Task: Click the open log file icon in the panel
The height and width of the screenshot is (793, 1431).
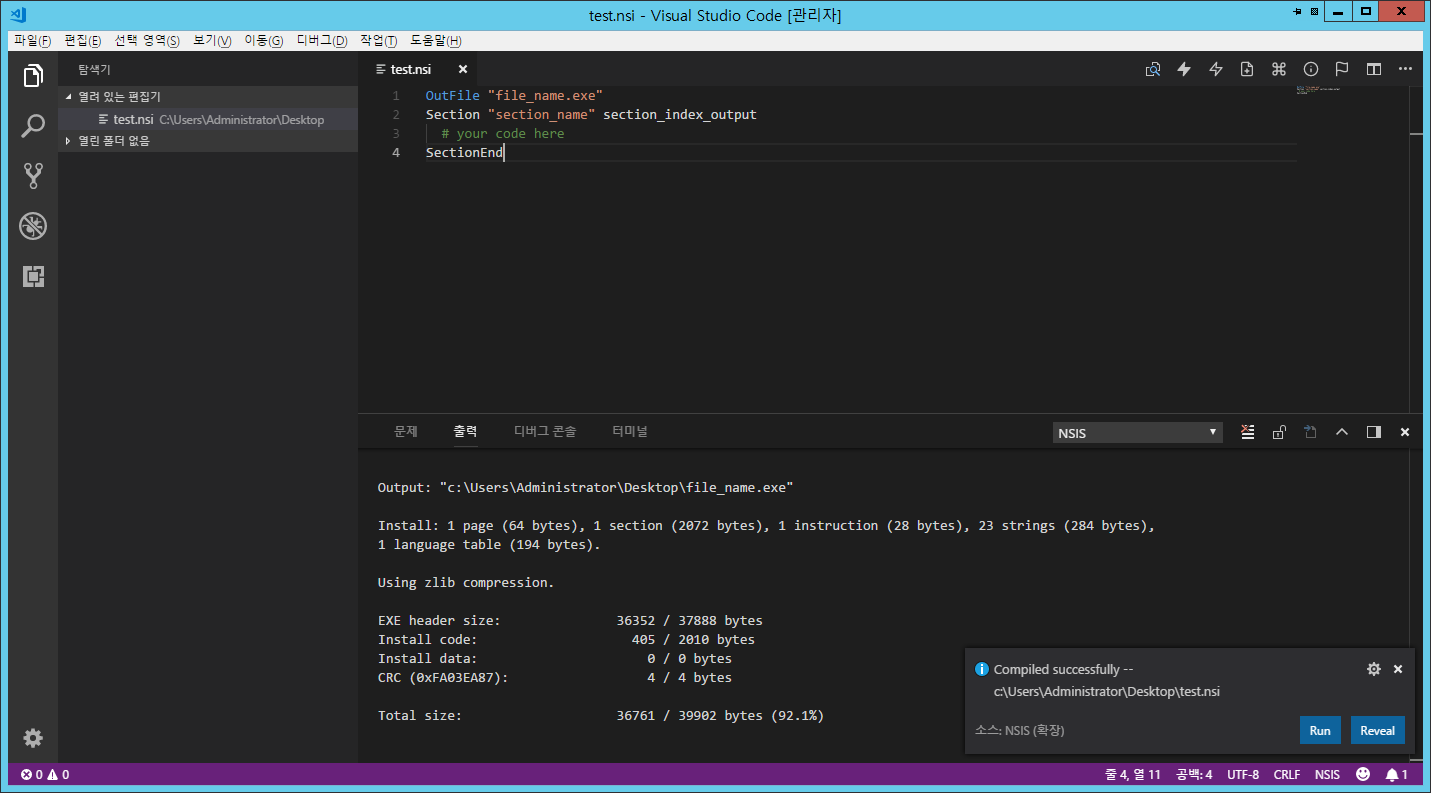Action: (x=1310, y=432)
